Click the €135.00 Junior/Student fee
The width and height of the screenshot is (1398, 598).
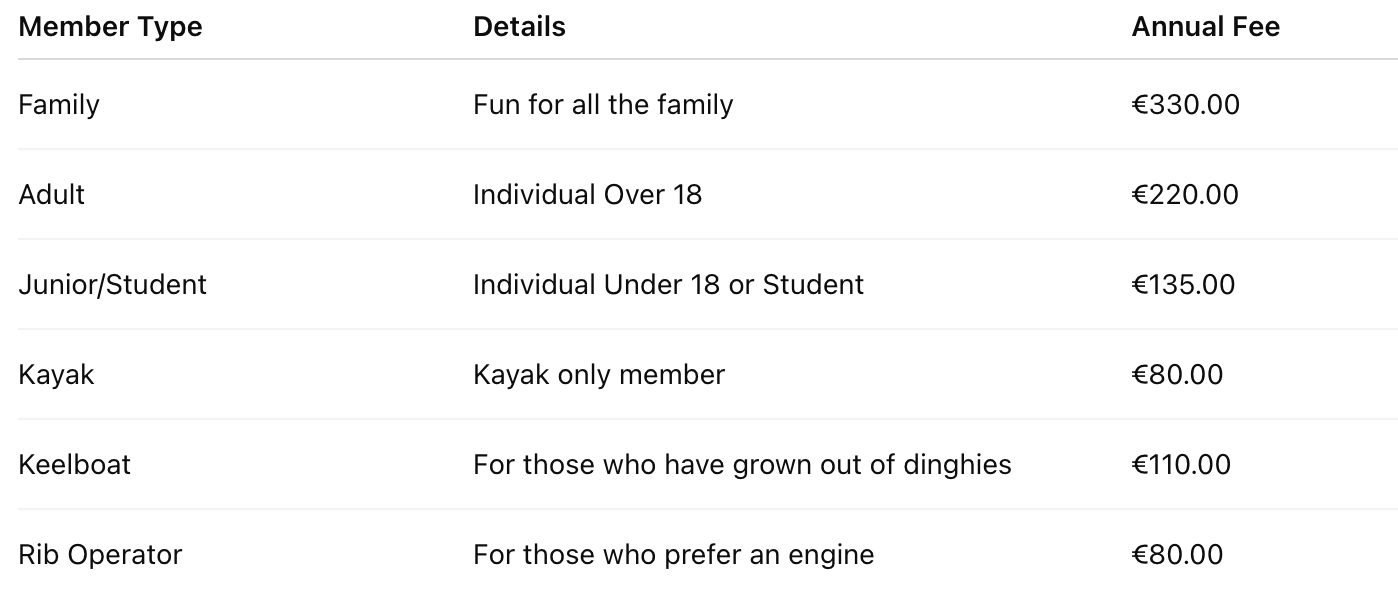point(1183,284)
